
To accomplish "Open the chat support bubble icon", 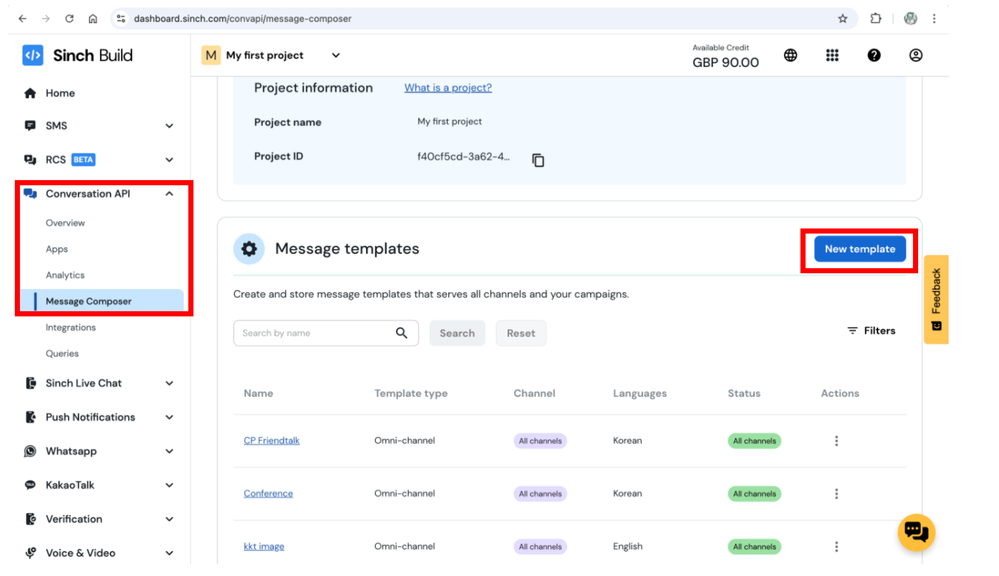I will pos(915,532).
